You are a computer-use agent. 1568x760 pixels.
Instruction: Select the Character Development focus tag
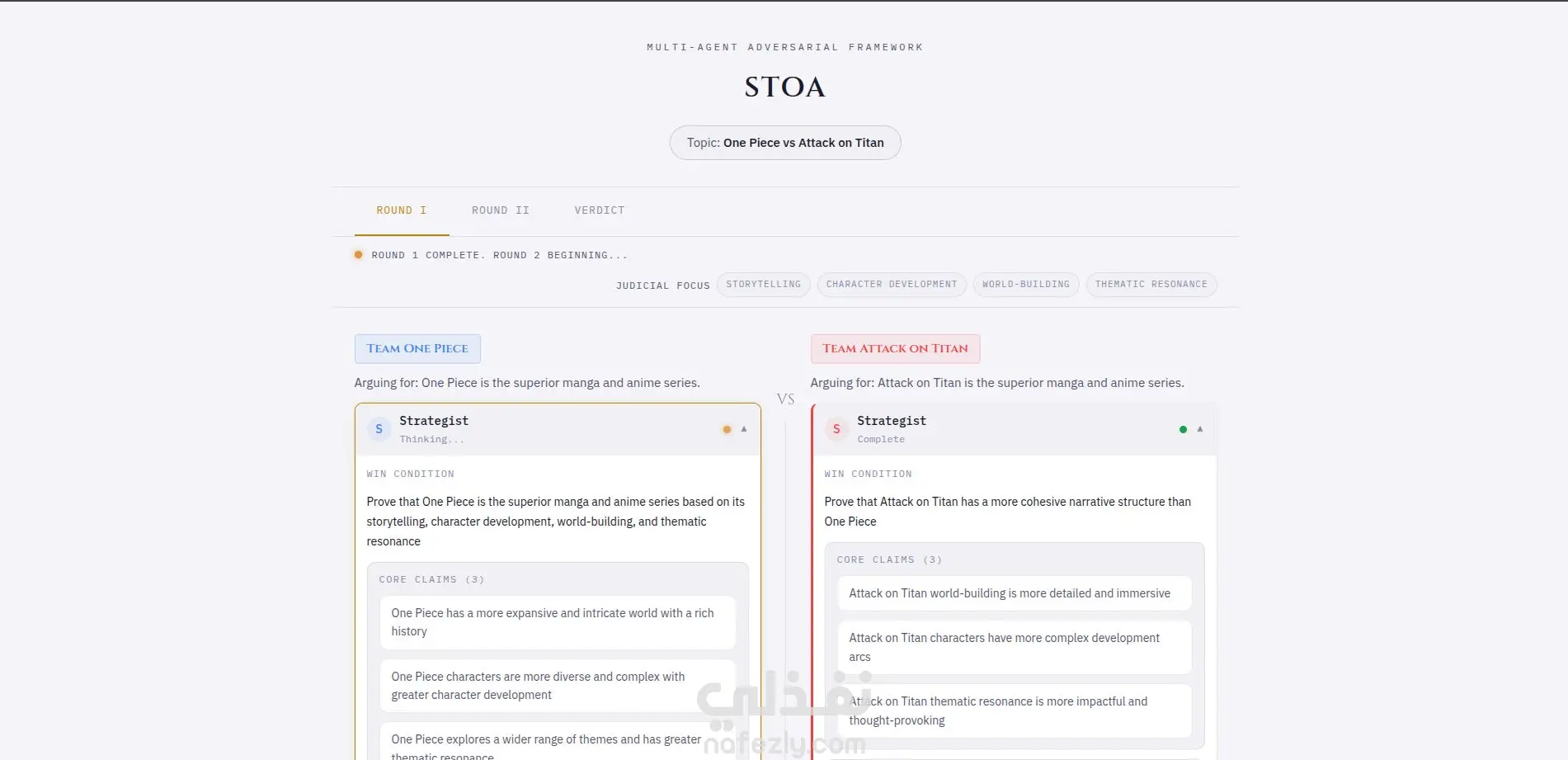coord(892,285)
